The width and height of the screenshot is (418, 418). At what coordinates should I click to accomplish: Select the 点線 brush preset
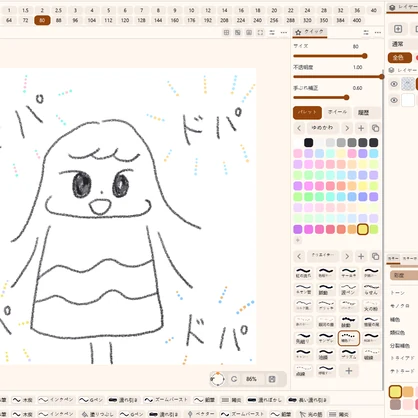303,370
